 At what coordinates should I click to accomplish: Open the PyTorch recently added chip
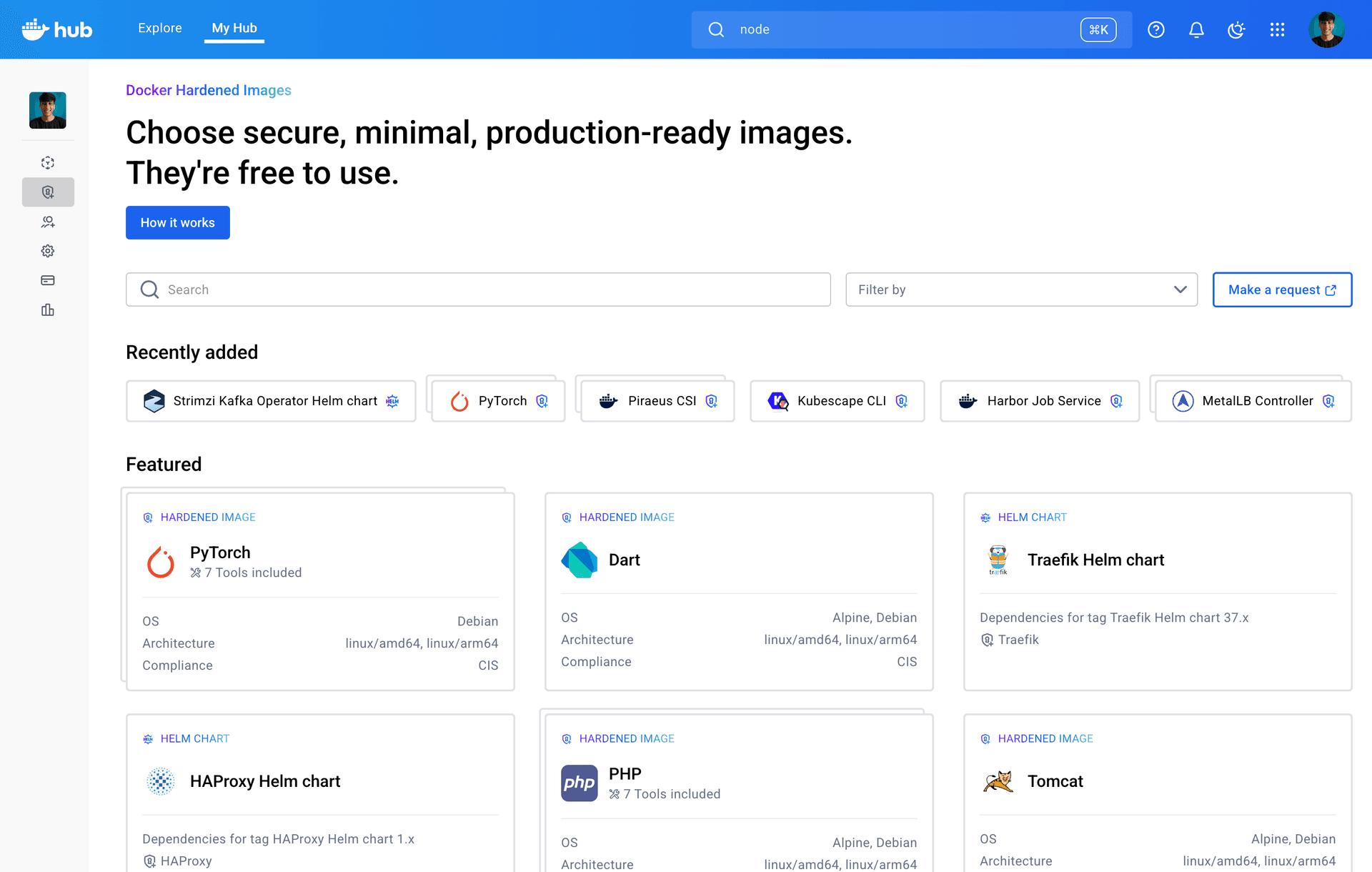(x=498, y=401)
